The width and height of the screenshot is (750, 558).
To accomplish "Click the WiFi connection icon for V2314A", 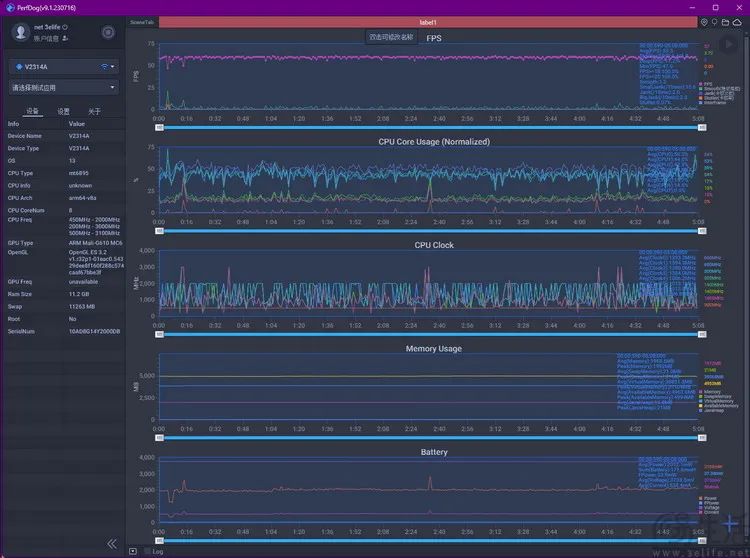I will pos(103,66).
